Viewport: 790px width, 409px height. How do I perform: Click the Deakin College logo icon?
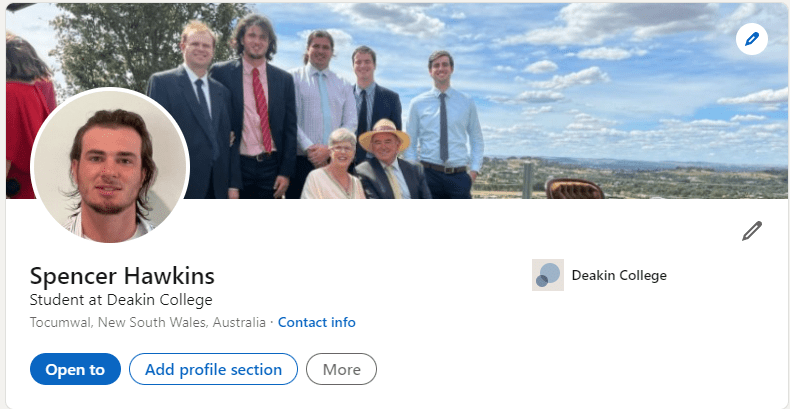(x=548, y=275)
